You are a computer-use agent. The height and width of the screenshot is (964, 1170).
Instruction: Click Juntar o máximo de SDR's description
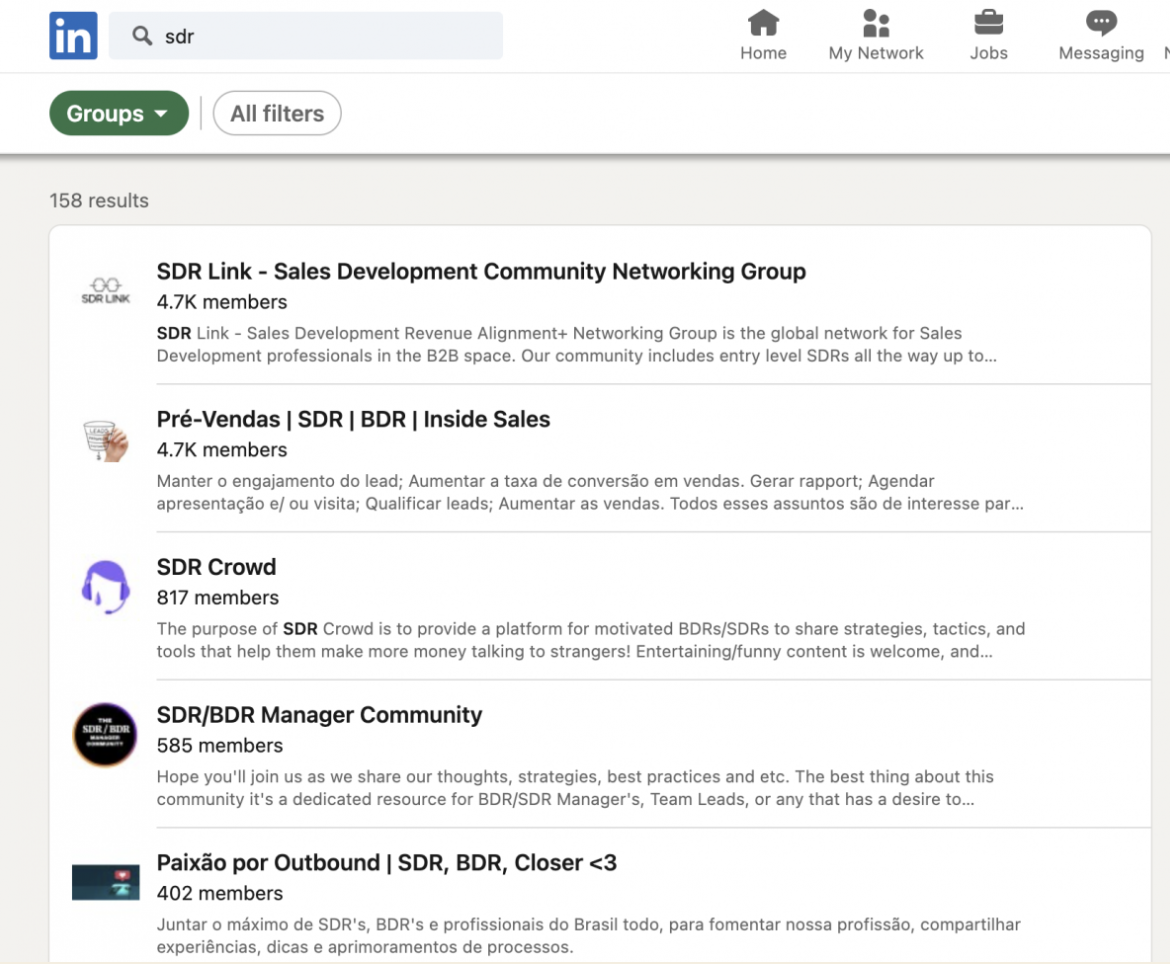pos(589,936)
